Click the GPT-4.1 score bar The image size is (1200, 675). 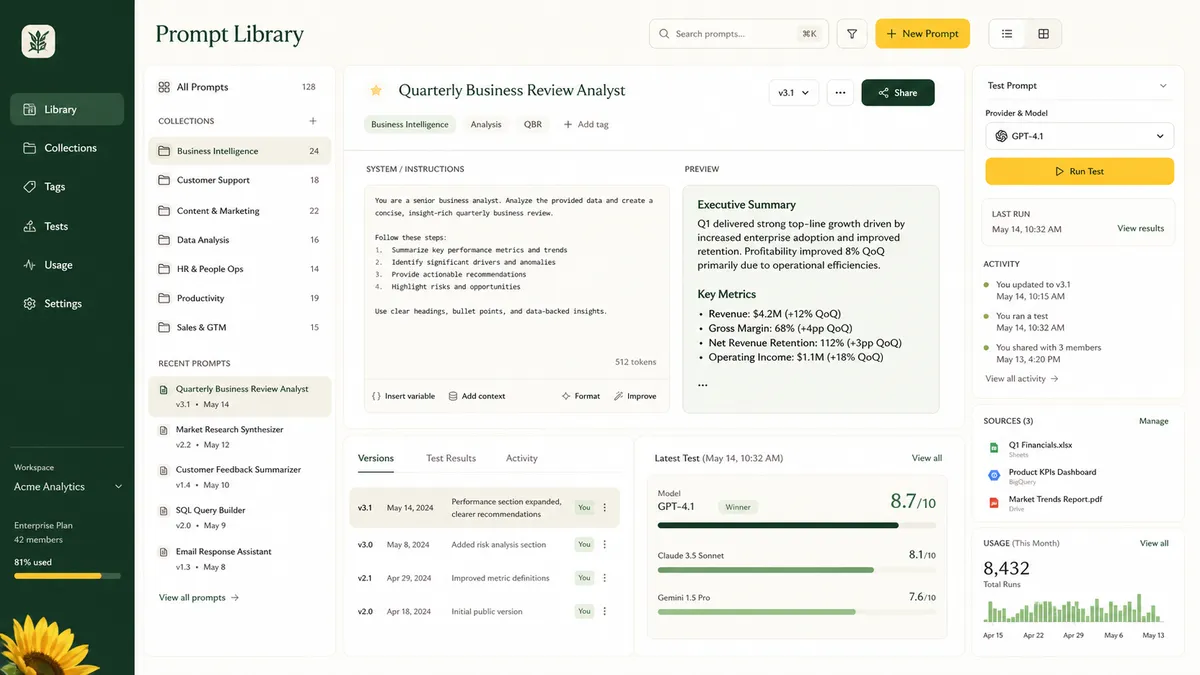(797, 524)
